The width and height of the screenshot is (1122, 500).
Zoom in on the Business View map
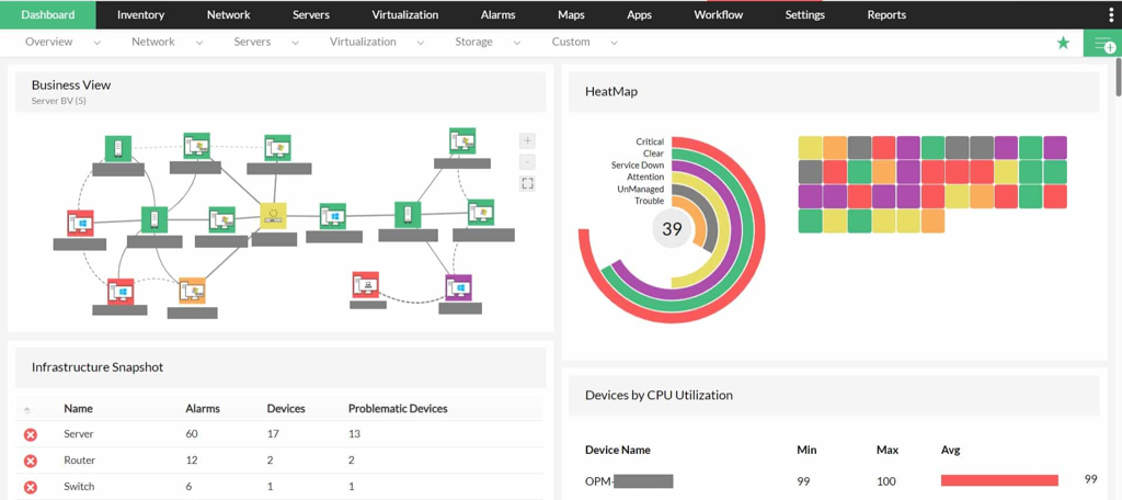(528, 141)
